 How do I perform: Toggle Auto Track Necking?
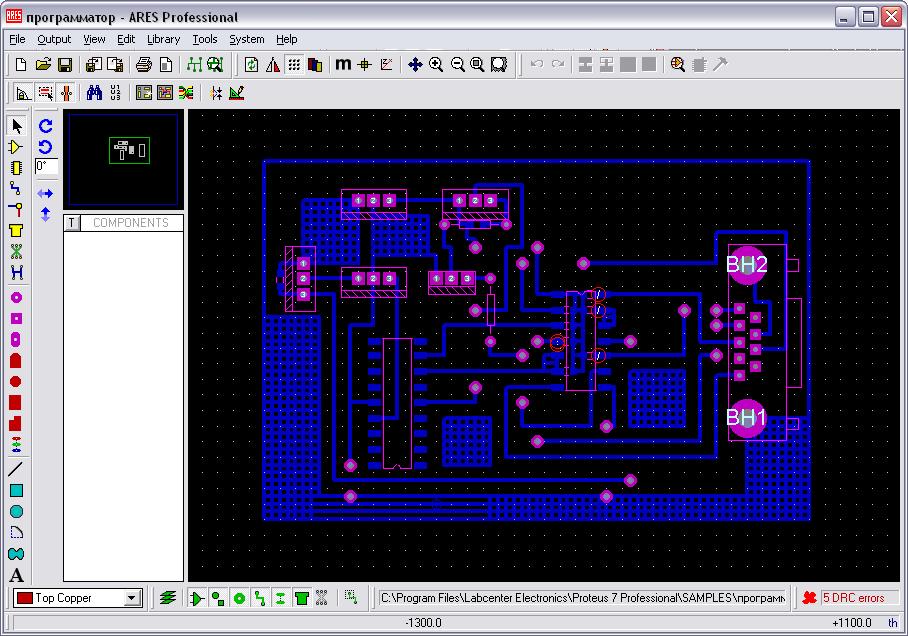67,93
